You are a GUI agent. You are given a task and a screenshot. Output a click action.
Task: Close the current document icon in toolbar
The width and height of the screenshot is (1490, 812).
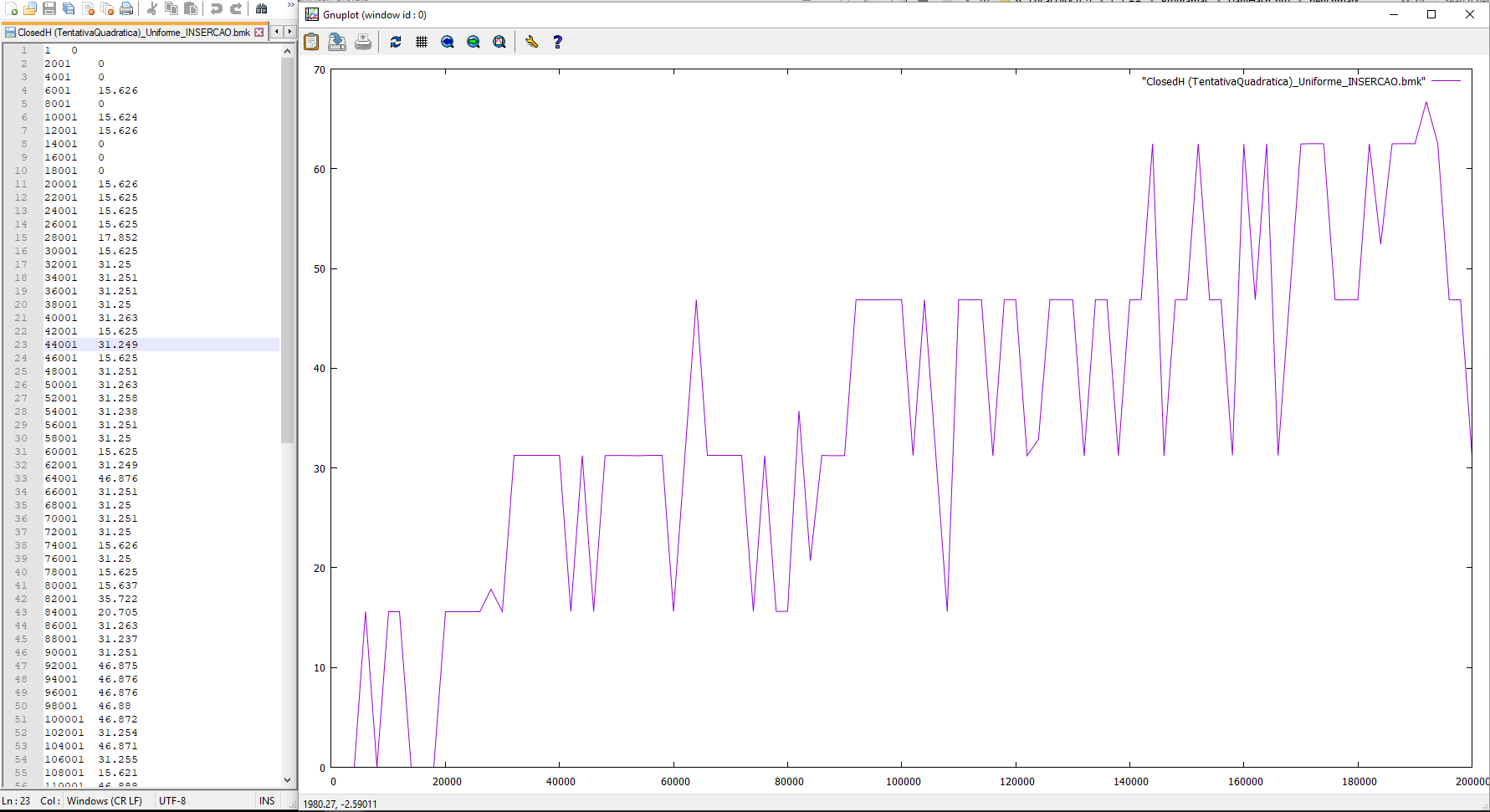click(88, 8)
